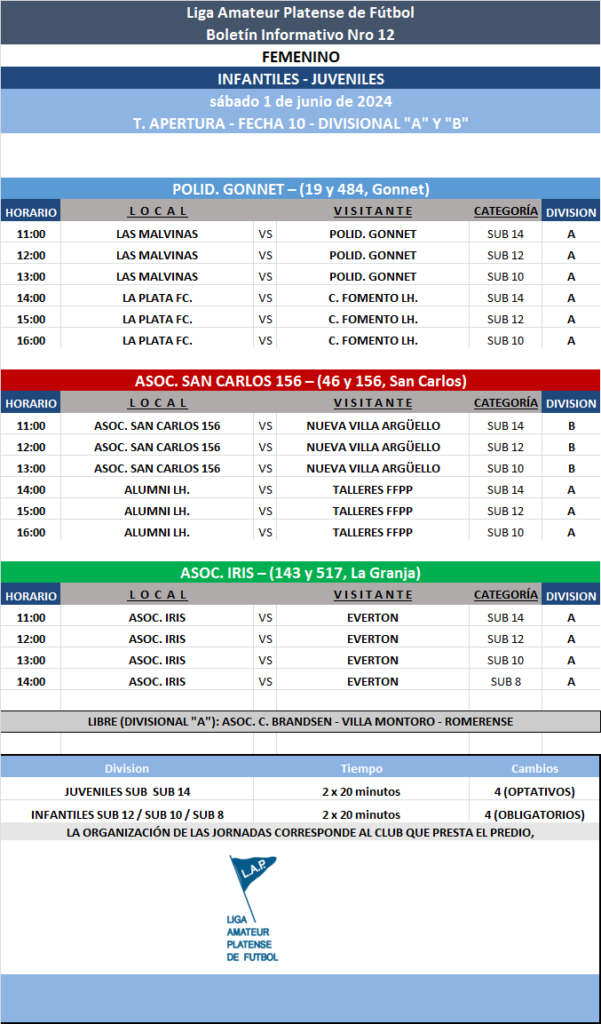Select the red ASOC. SAN CARLOS 156 header
The image size is (601, 1024).
tap(300, 381)
